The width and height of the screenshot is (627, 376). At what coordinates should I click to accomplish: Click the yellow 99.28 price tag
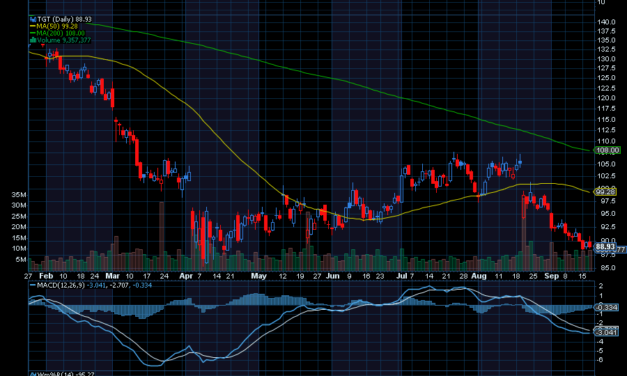pyautogui.click(x=605, y=192)
